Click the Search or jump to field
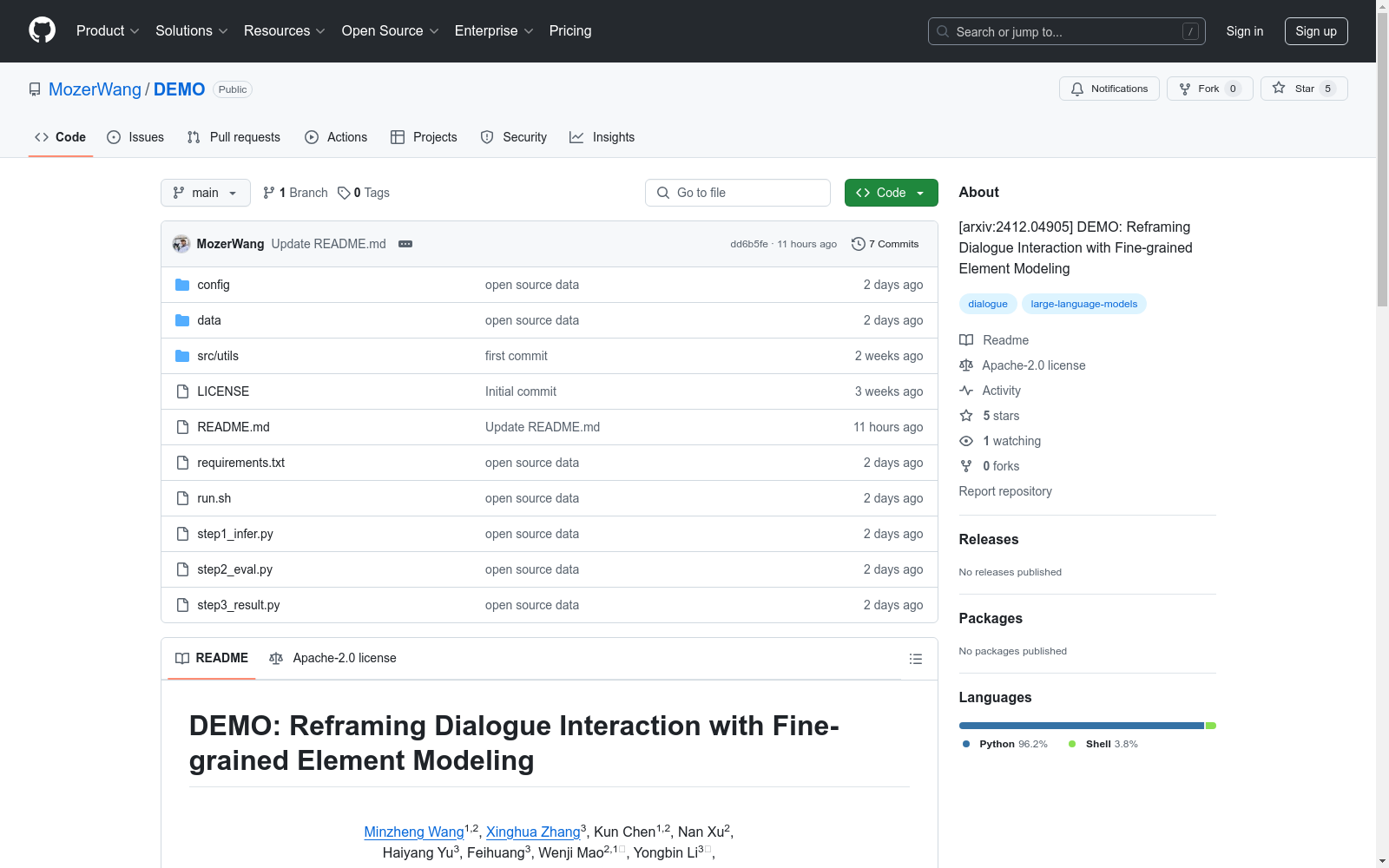The width and height of the screenshot is (1389, 868). (1067, 31)
